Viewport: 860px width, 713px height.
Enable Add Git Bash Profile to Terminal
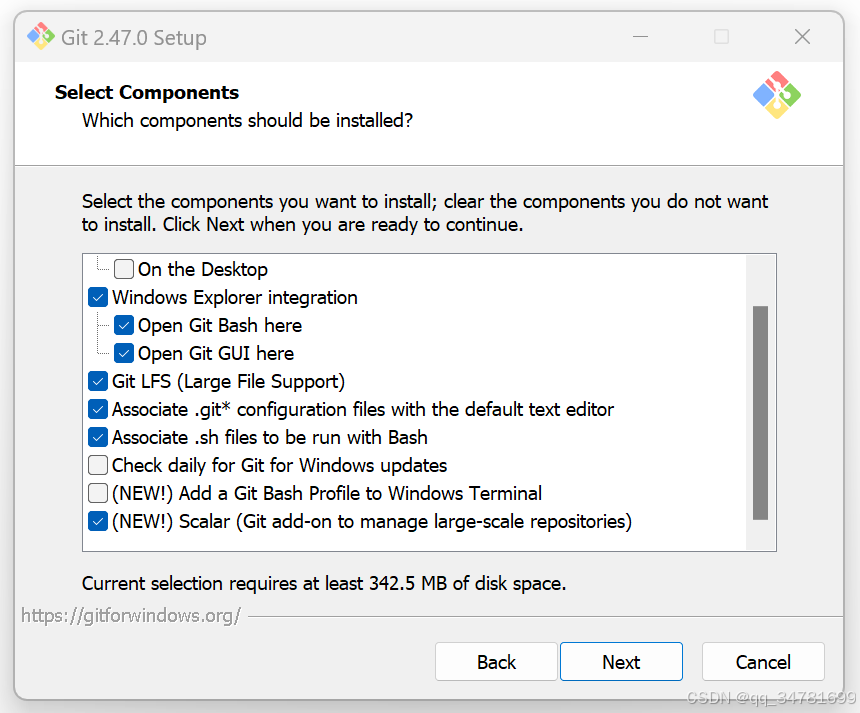(x=98, y=493)
